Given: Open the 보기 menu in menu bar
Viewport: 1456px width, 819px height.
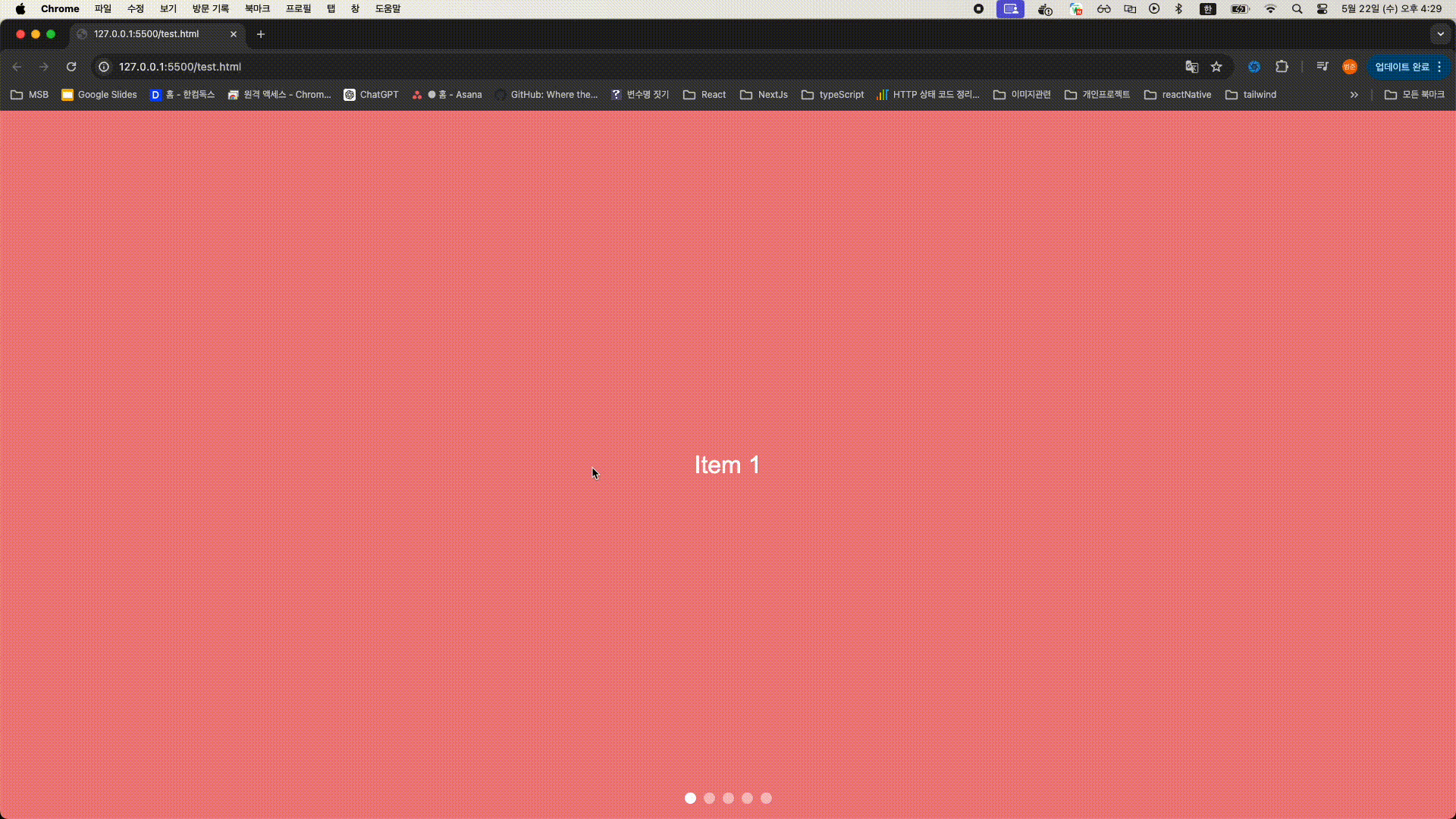Looking at the screenshot, I should pyautogui.click(x=168, y=9).
